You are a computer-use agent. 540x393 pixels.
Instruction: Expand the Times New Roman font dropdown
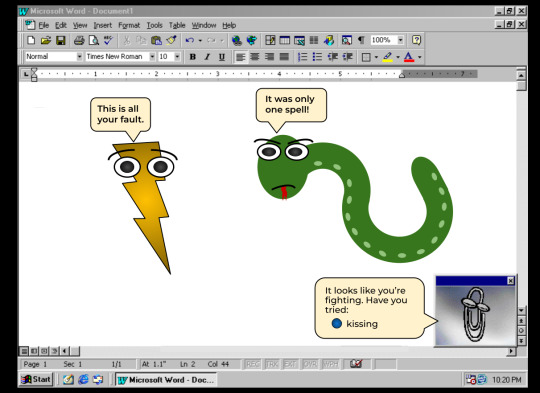(152, 56)
